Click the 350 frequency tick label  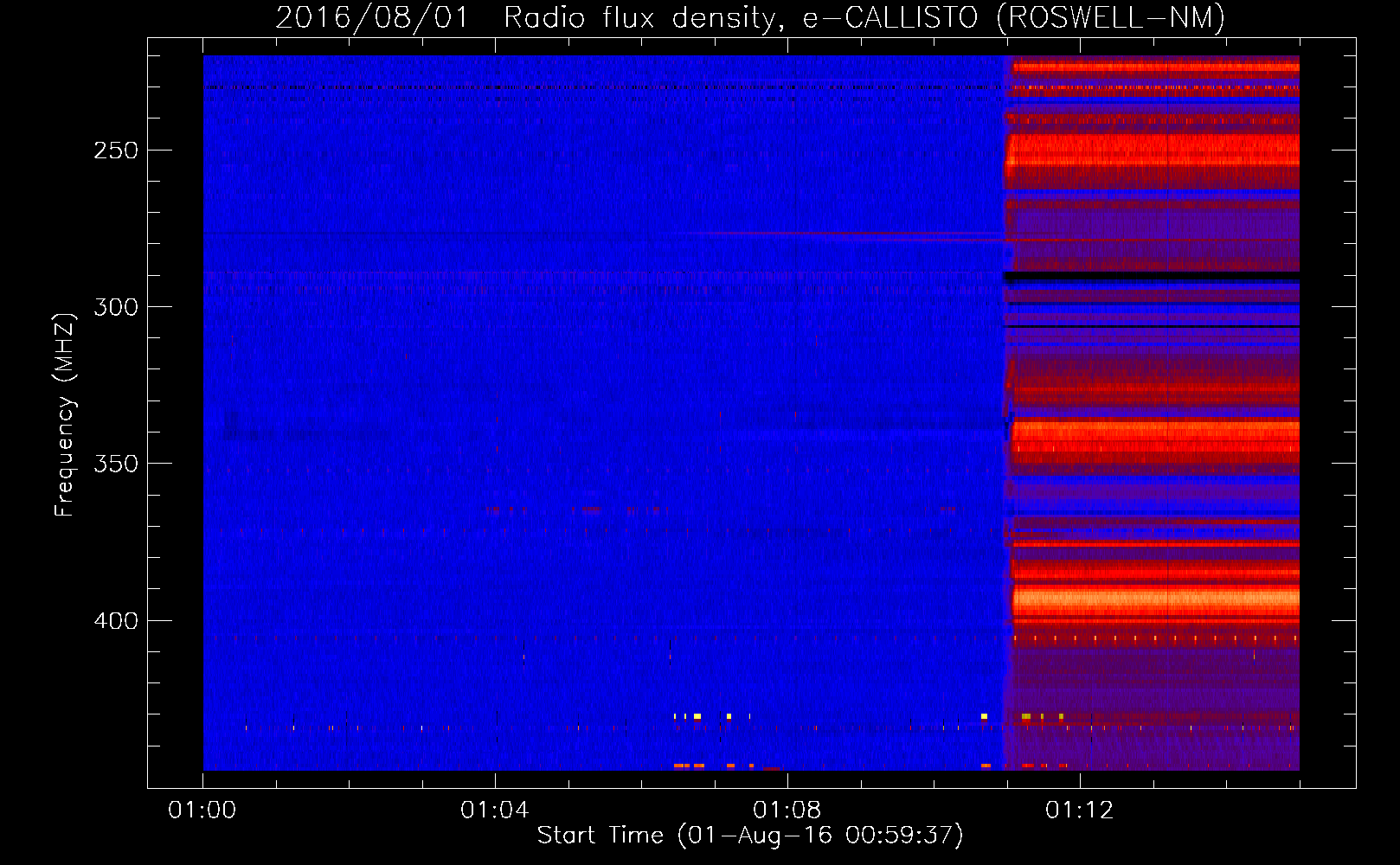(116, 464)
